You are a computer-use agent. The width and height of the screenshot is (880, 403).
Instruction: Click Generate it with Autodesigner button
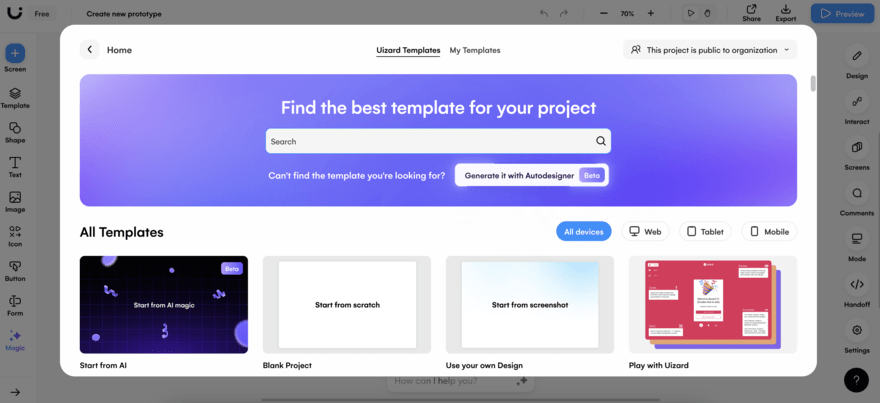click(x=531, y=175)
